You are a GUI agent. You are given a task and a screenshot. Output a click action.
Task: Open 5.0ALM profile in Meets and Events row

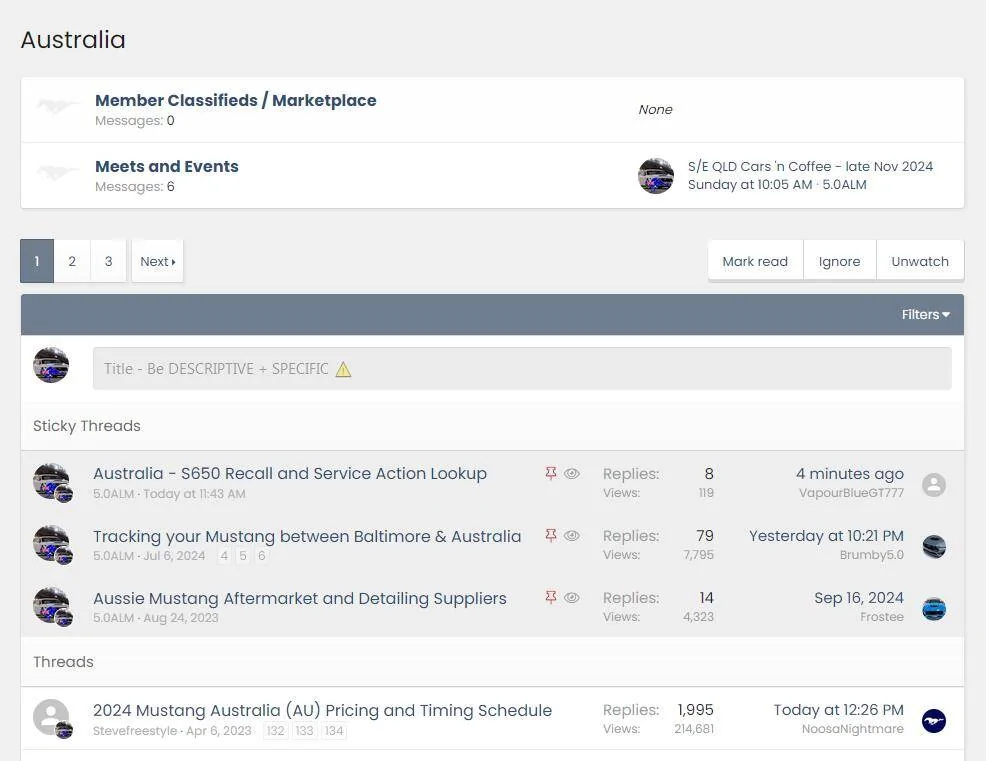point(845,185)
